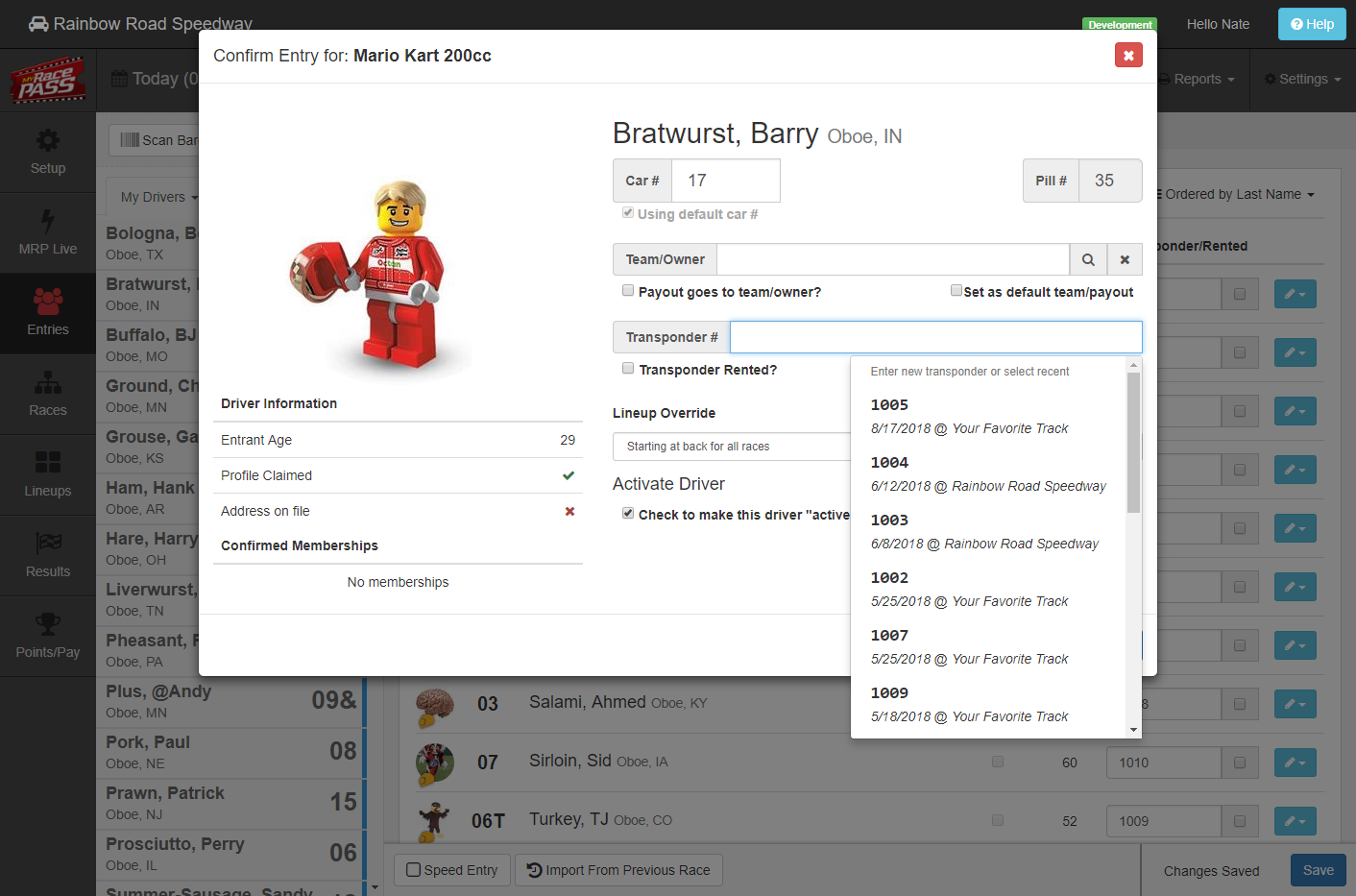
Task: Click the MyRacePass logo
Action: [x=48, y=80]
